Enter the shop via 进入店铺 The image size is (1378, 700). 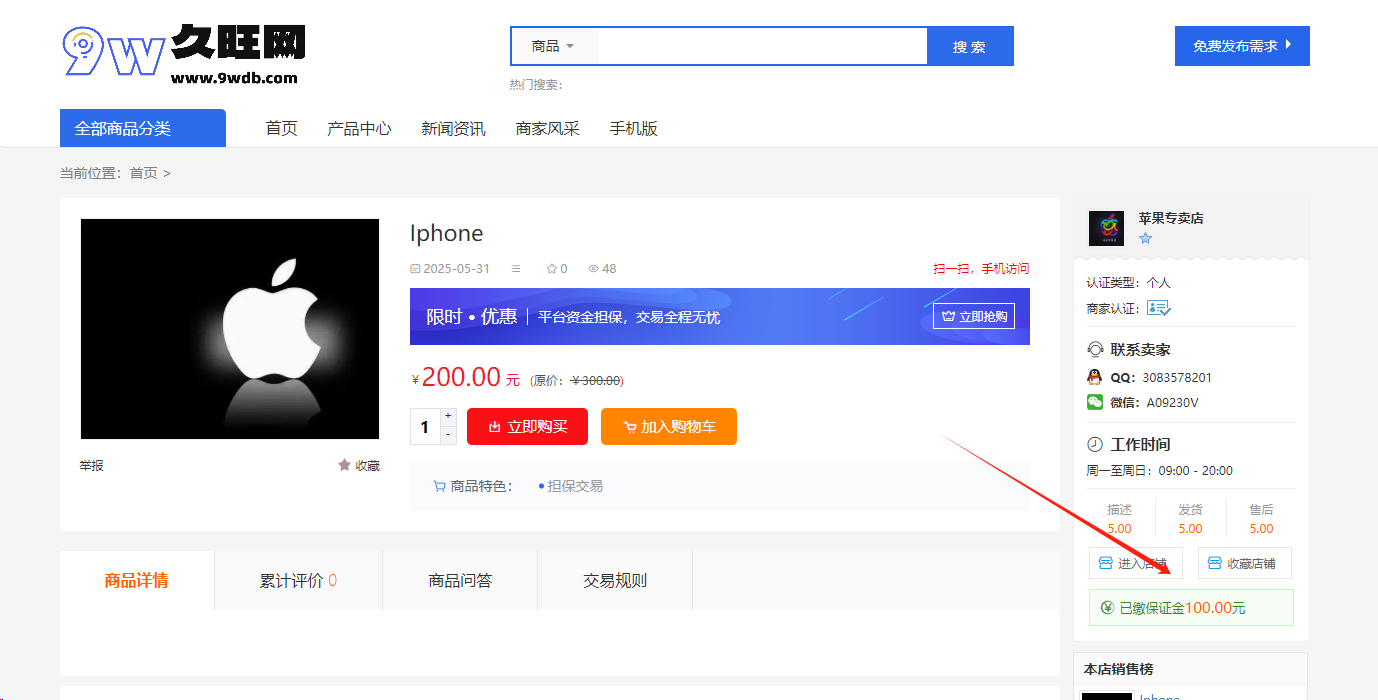1136,563
